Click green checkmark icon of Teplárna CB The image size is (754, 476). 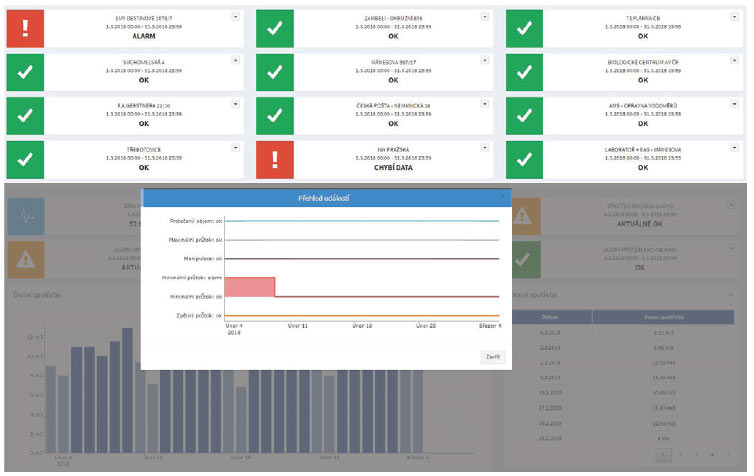coord(525,30)
